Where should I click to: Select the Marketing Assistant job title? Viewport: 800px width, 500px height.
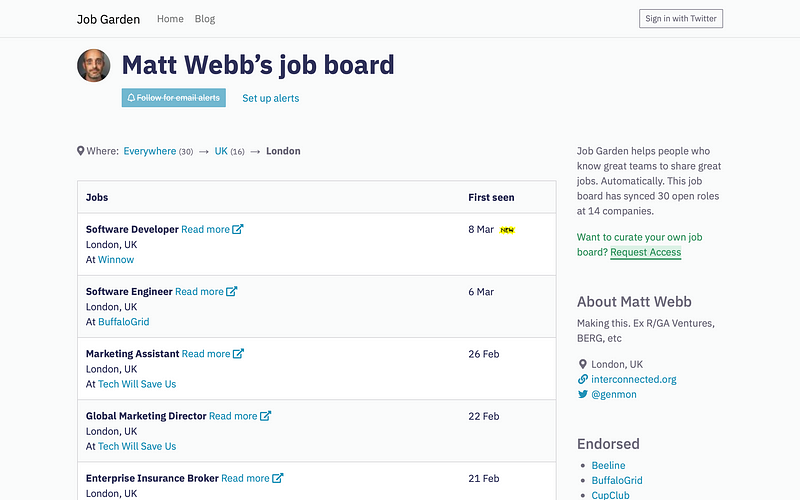(x=133, y=354)
